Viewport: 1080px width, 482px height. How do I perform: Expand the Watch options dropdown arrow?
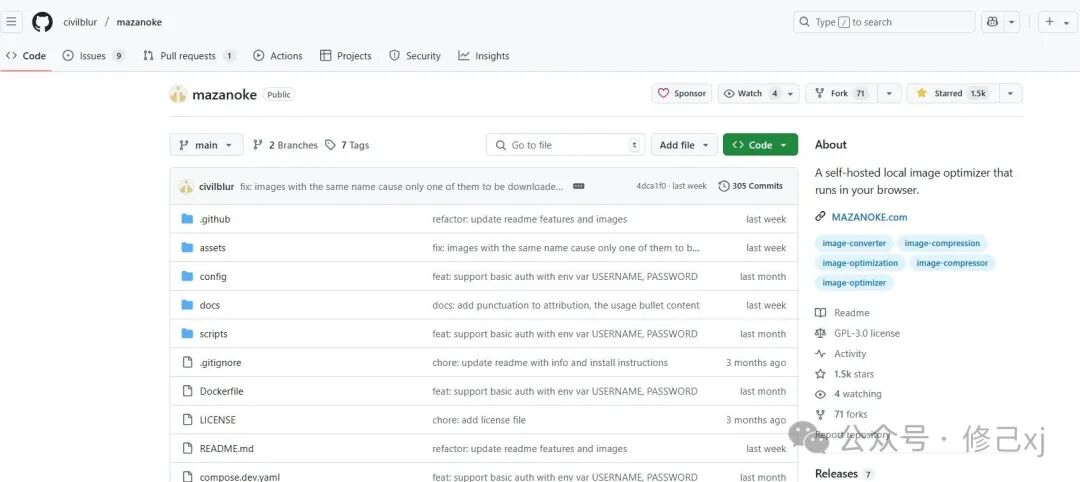pos(791,94)
